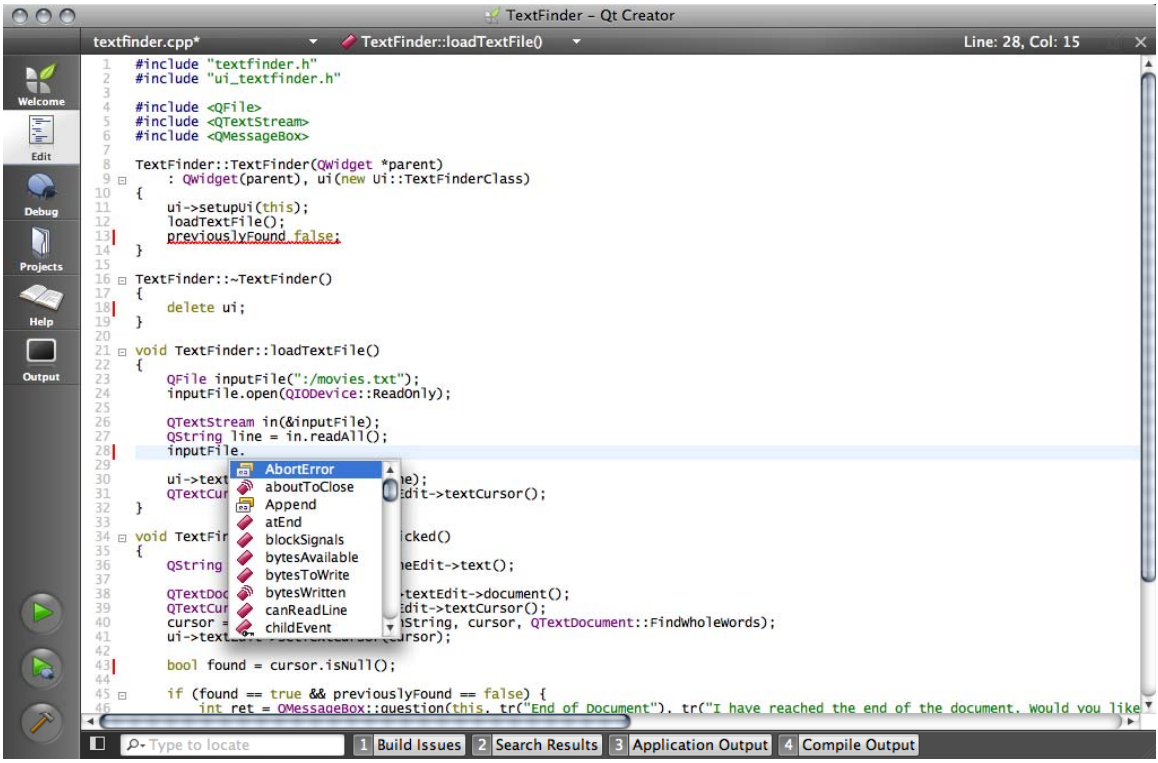Click completion popup scroll up arrow
This screenshot has width=1158, height=763.
tap(390, 469)
